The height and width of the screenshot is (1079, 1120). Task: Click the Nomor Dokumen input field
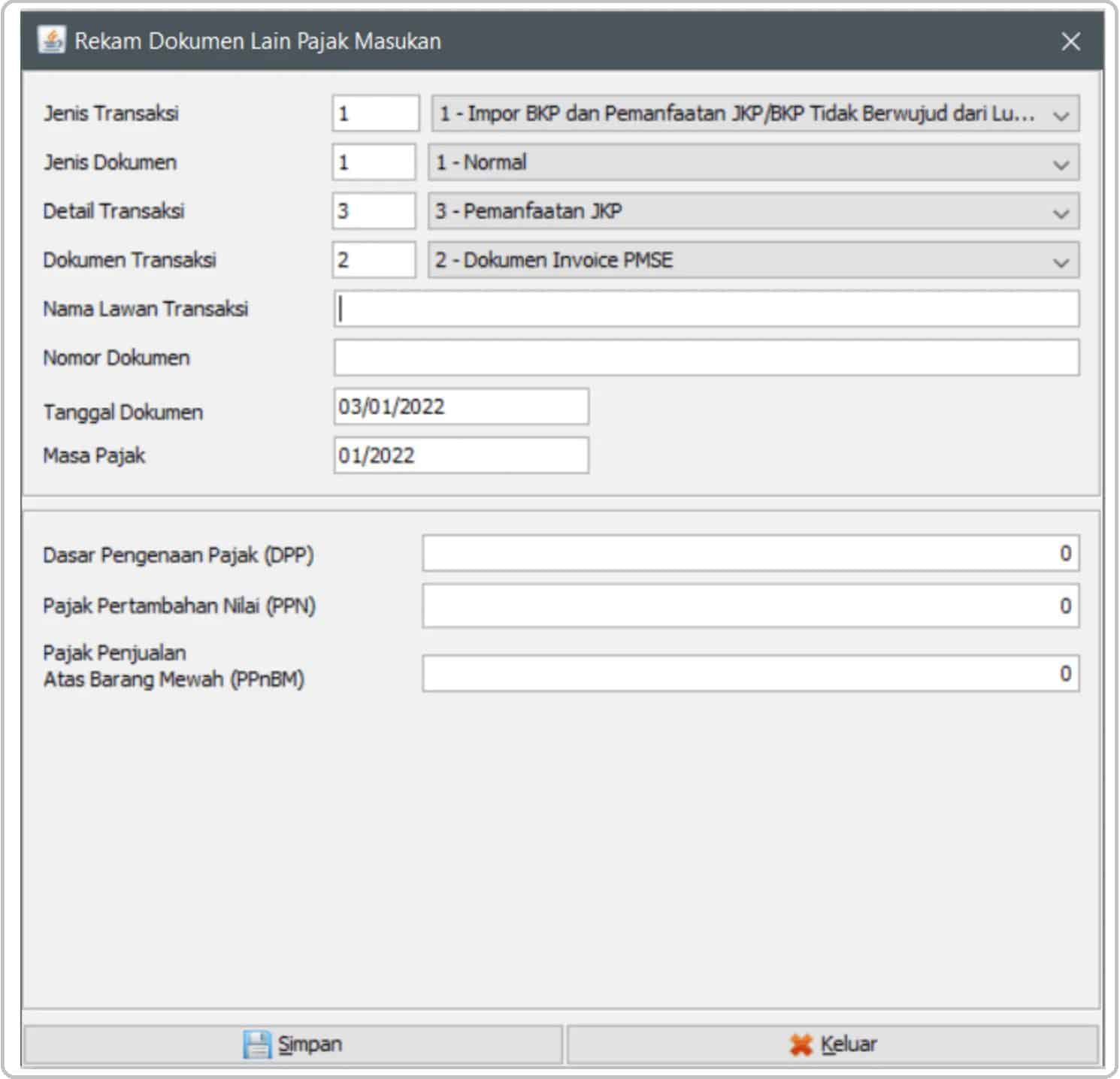[x=707, y=358]
